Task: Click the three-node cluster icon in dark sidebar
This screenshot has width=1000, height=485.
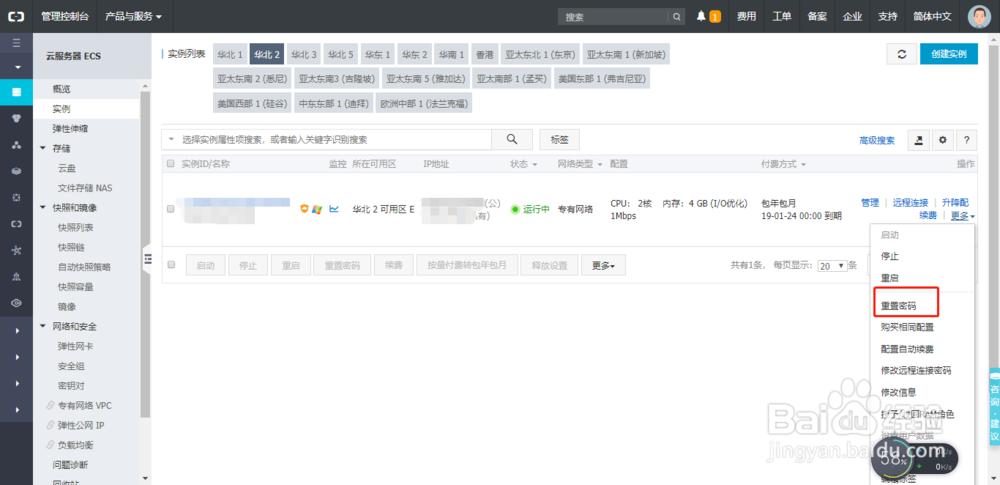Action: coord(17,145)
